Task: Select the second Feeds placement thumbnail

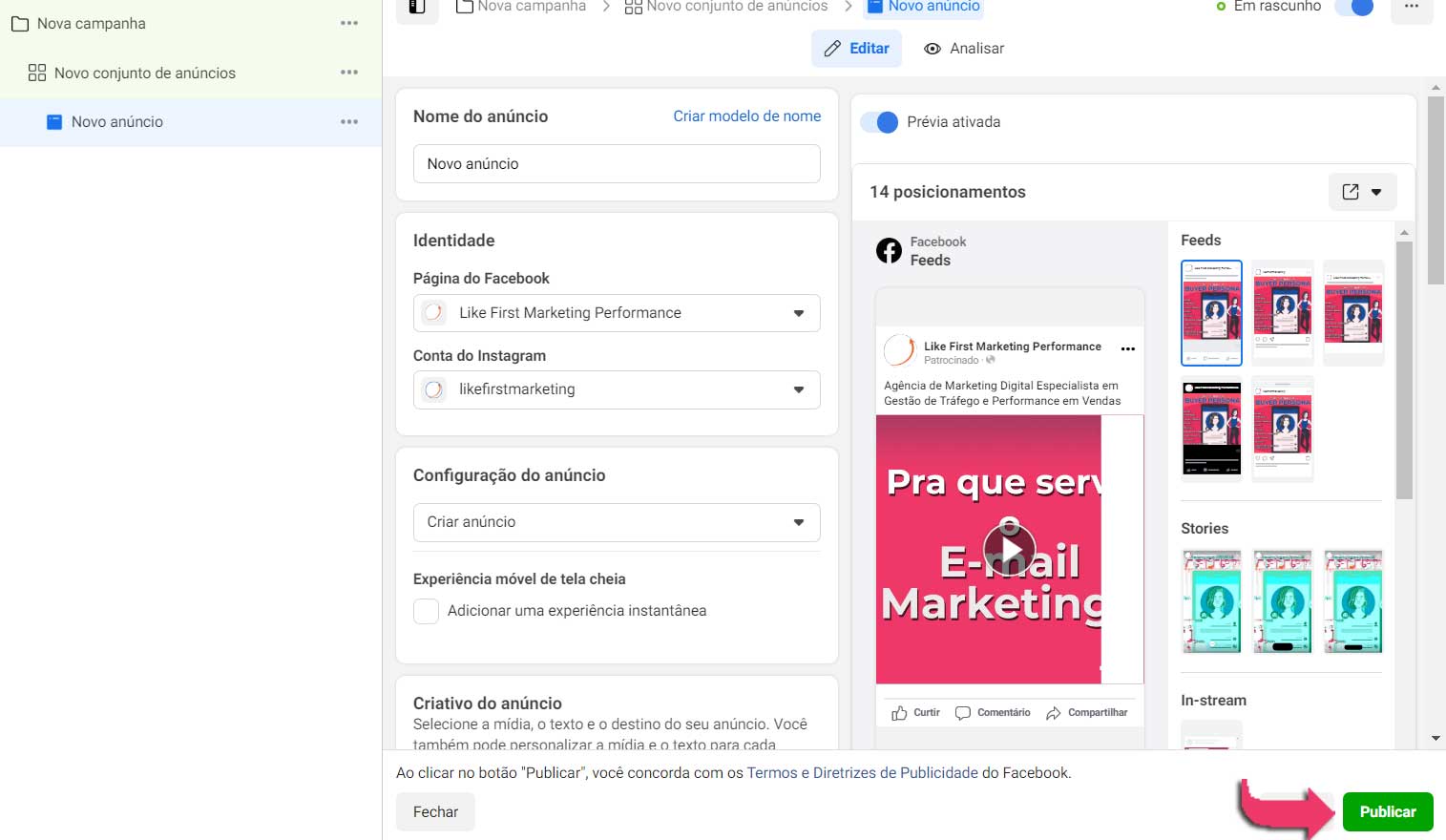Action: pyautogui.click(x=1282, y=313)
